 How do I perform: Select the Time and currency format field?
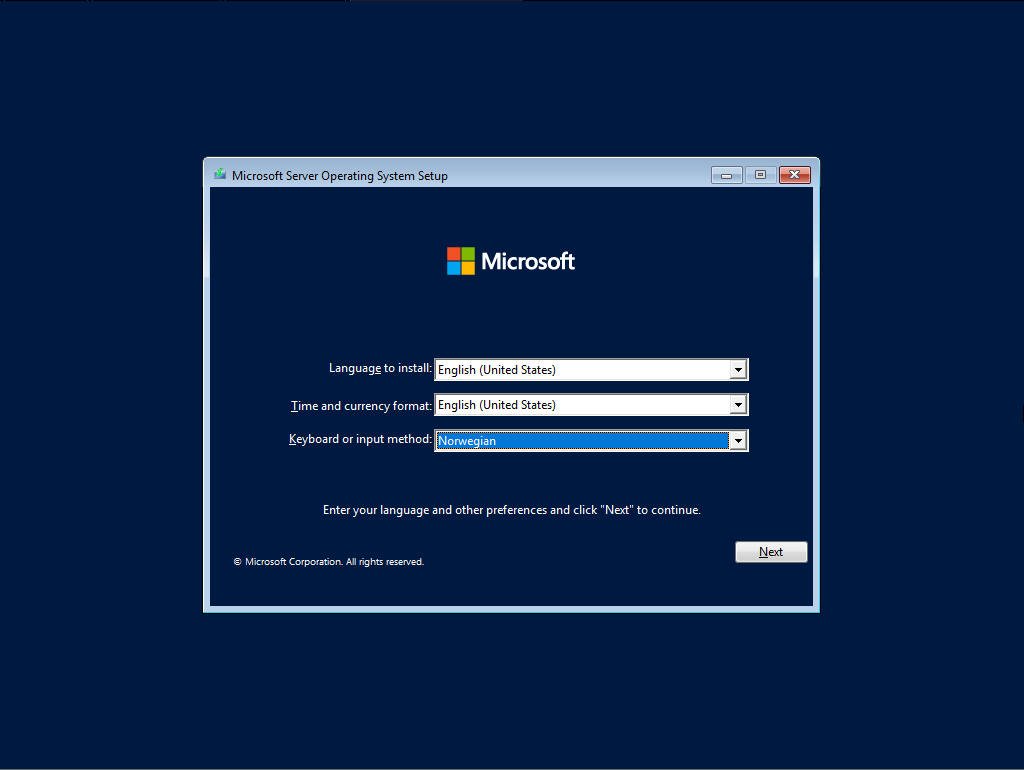coord(591,405)
